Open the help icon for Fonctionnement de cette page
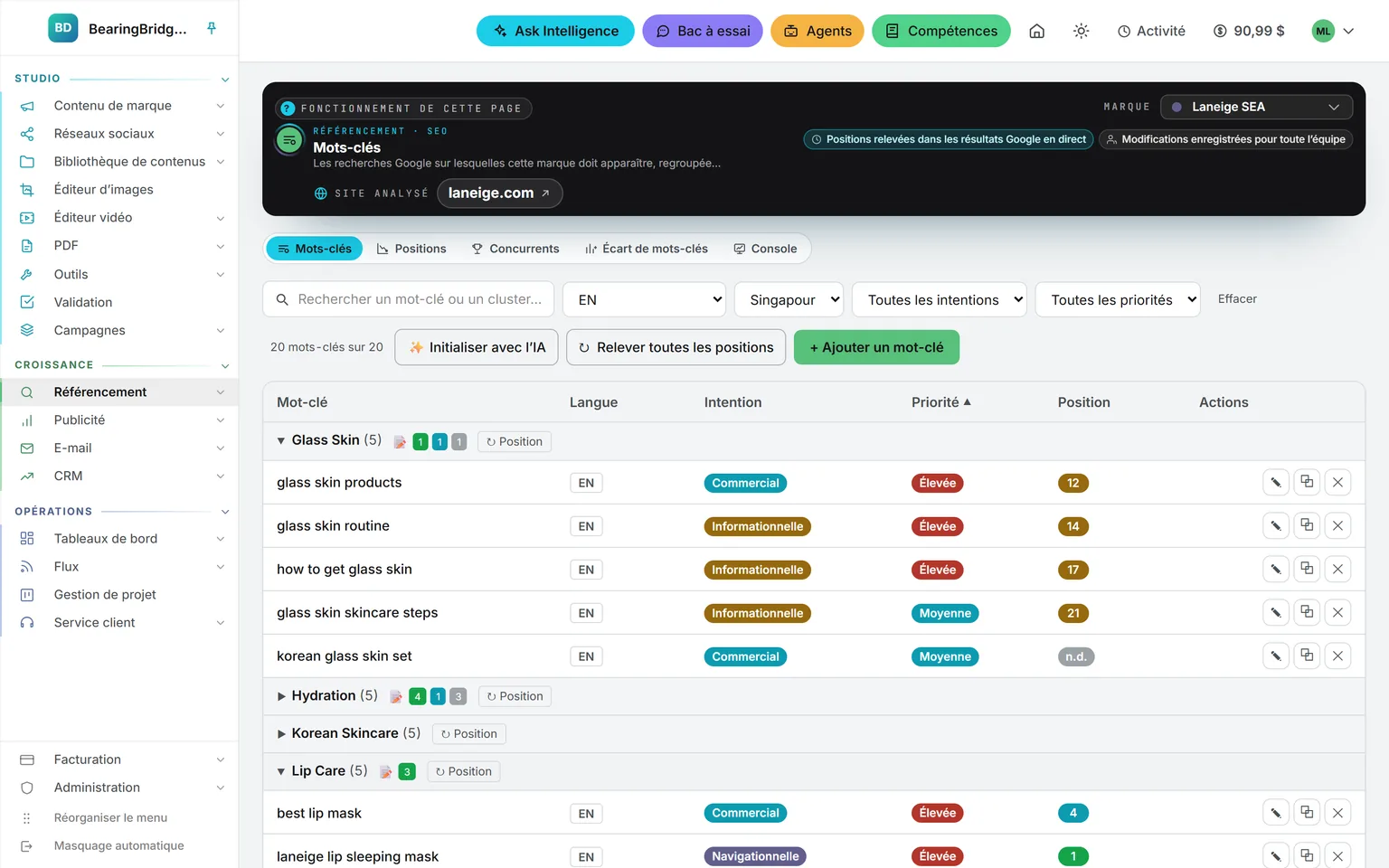Screen dimensions: 1389x868 tap(288, 108)
